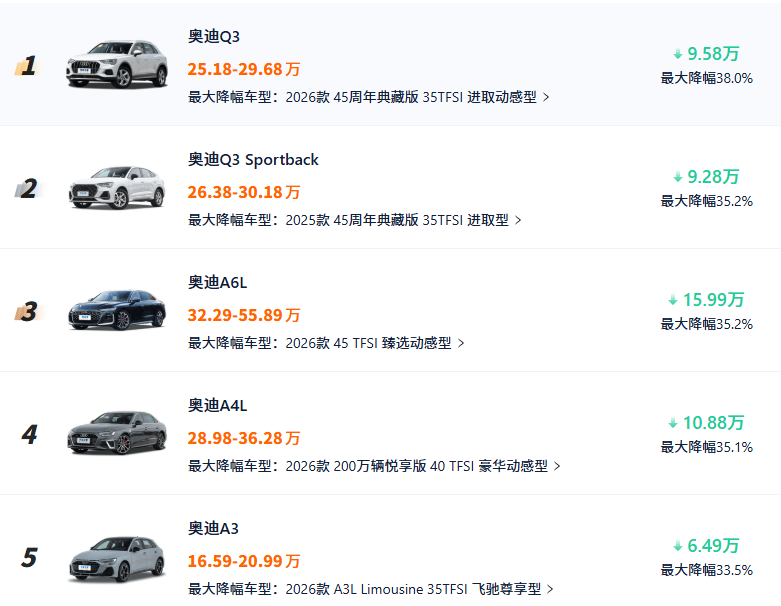Open the 奥迪Q3 Sportback car image
781x606 pixels.
tap(117, 187)
